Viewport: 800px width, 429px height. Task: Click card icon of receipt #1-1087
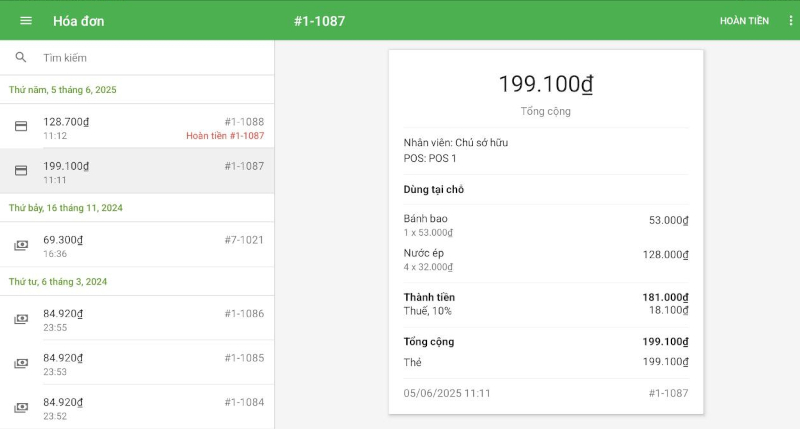pyautogui.click(x=21, y=171)
